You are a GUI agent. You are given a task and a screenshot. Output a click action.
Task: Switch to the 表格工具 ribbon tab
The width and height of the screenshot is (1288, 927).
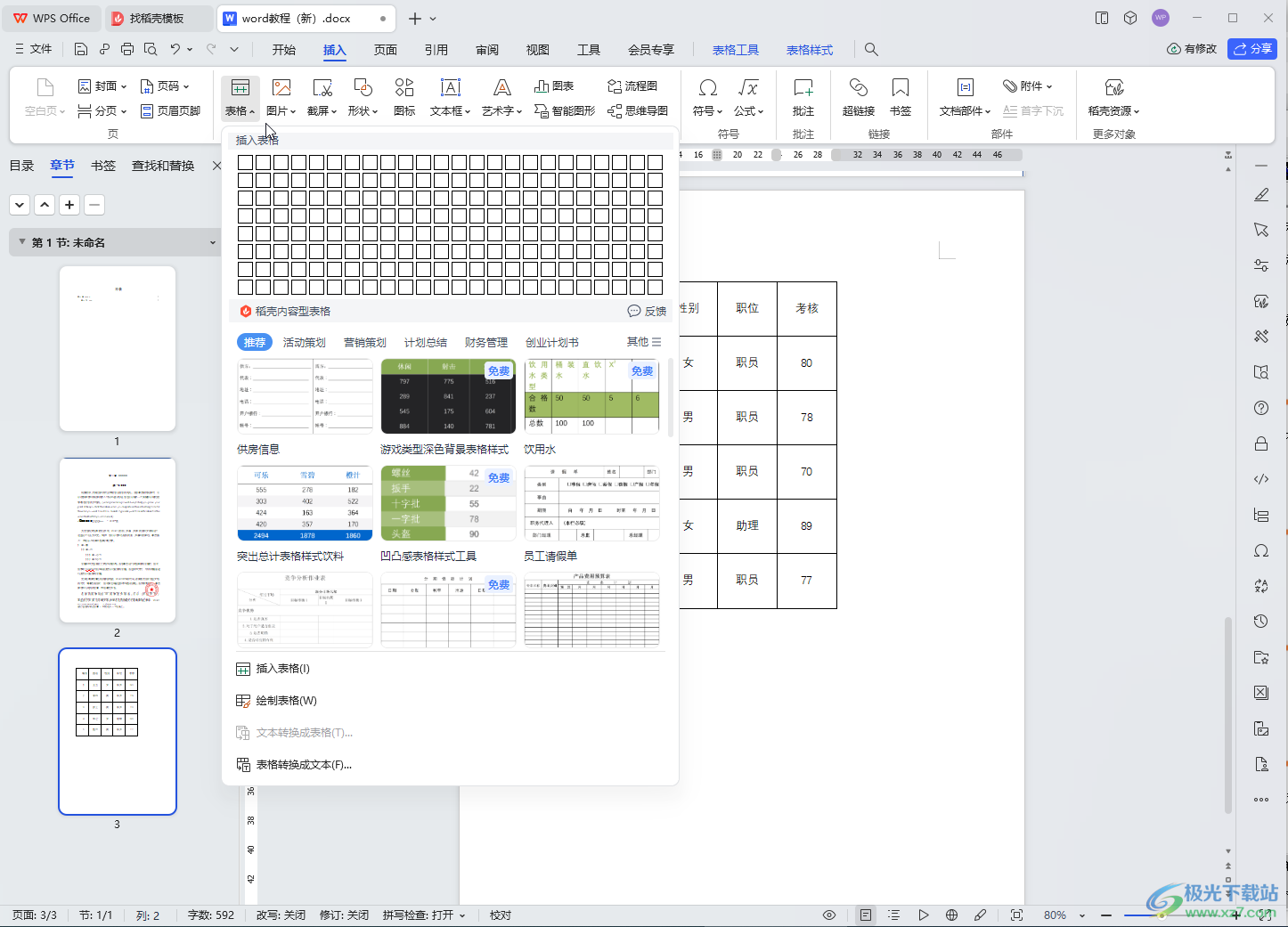pos(736,49)
